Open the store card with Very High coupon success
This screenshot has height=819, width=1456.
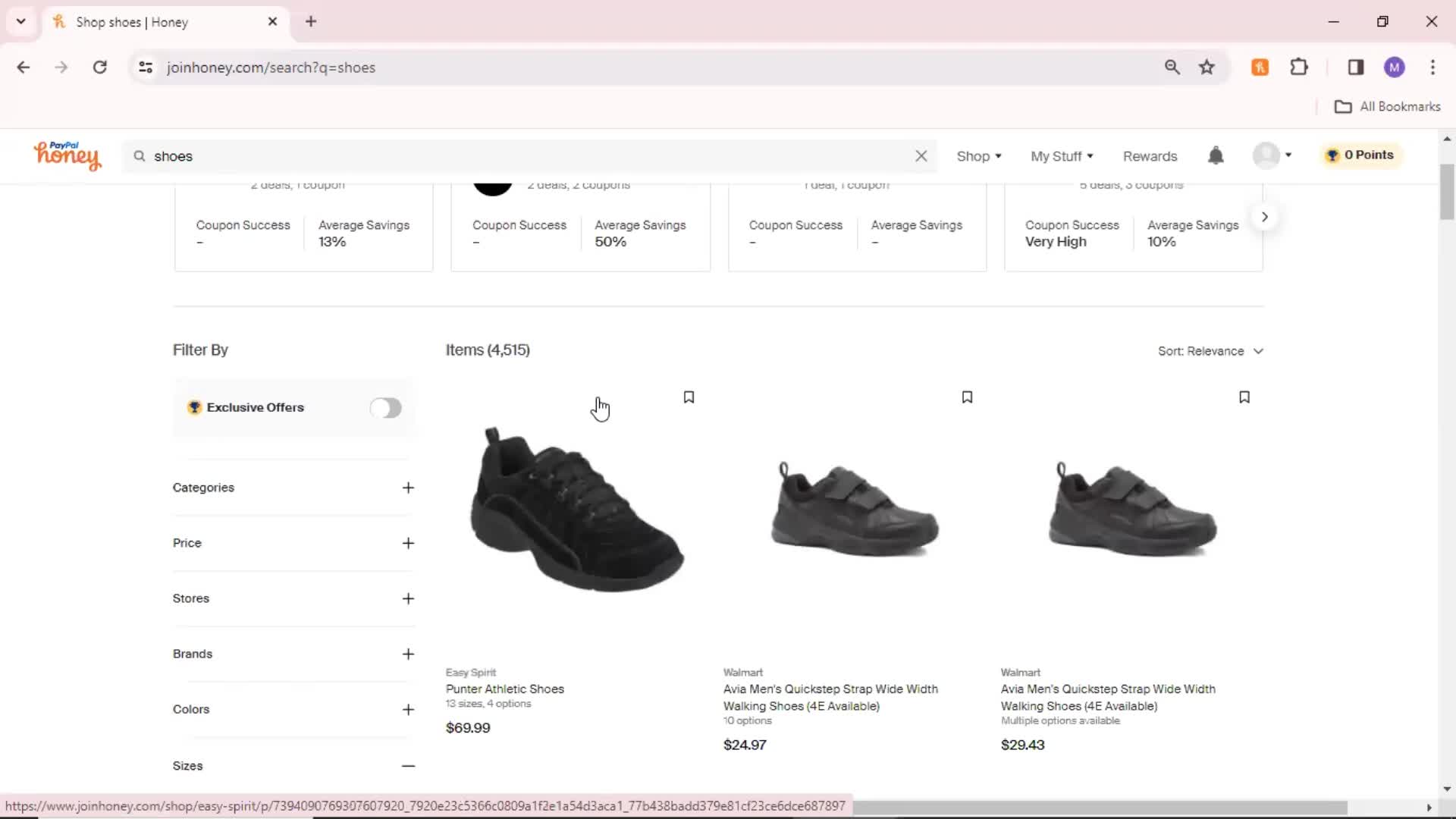tap(1134, 227)
